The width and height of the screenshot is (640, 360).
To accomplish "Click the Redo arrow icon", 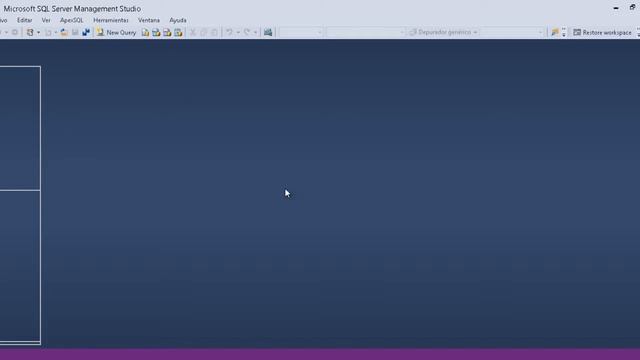I will coord(247,32).
